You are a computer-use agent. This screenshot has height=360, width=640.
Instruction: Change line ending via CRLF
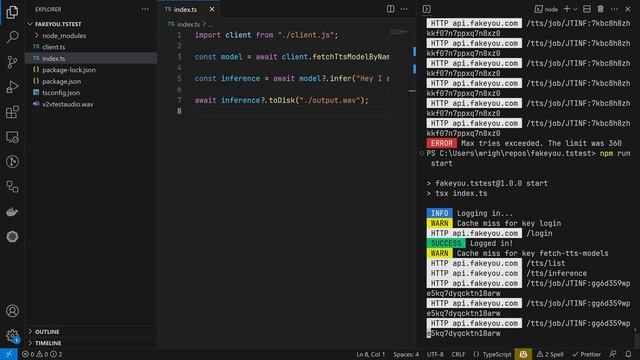(x=458, y=354)
